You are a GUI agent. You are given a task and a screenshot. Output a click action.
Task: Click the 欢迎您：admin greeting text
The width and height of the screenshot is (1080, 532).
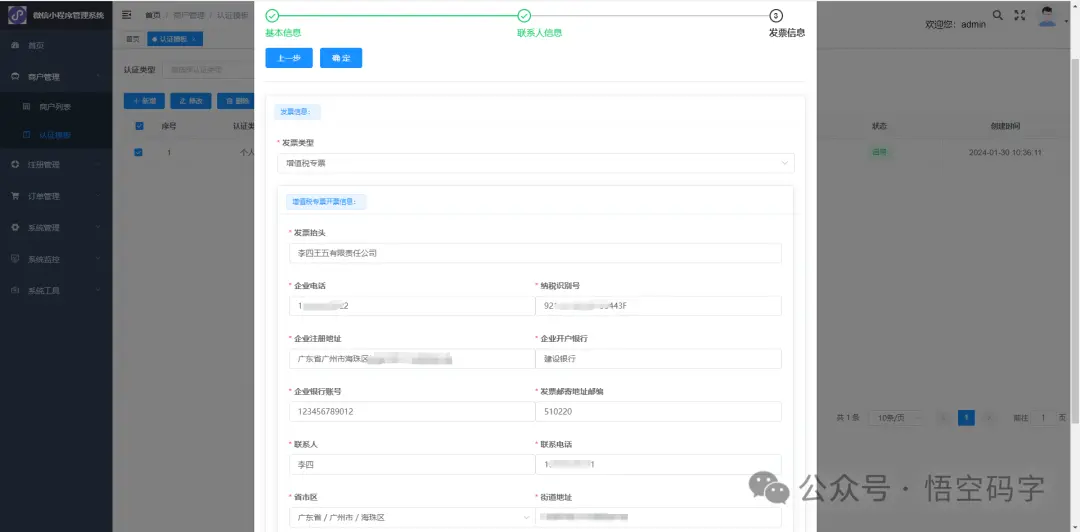[955, 24]
